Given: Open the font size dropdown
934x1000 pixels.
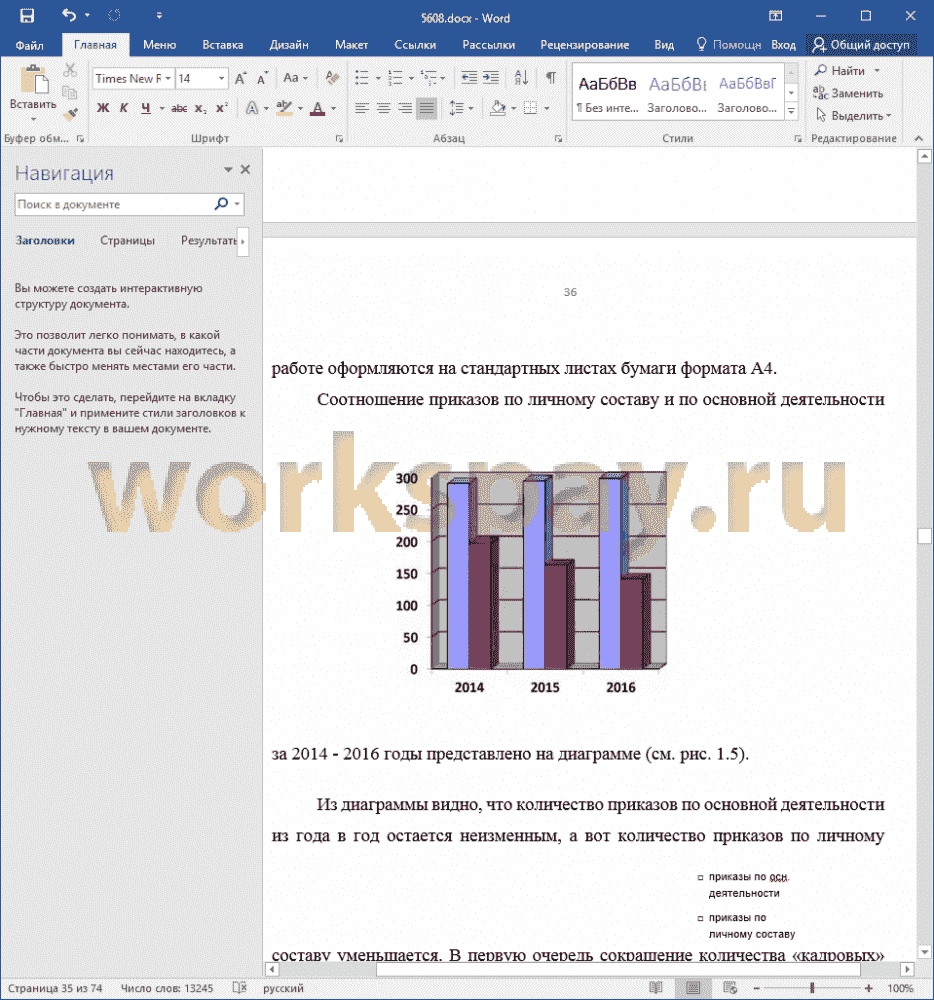Looking at the screenshot, I should point(221,78).
